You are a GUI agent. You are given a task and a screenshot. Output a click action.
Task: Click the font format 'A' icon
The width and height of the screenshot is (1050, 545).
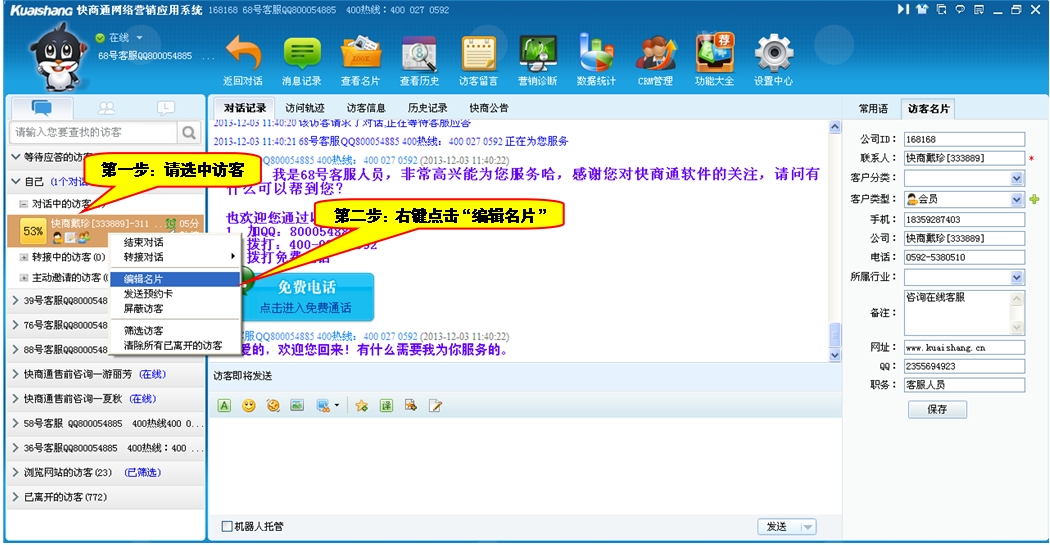(224, 405)
